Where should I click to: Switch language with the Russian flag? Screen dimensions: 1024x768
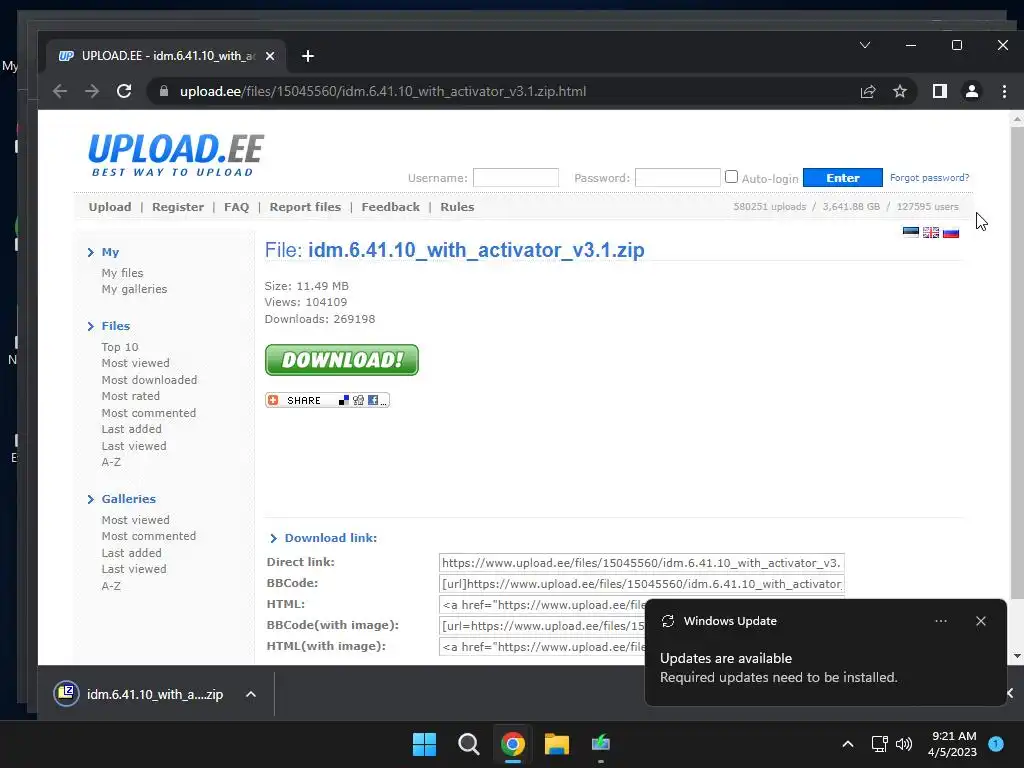951,232
